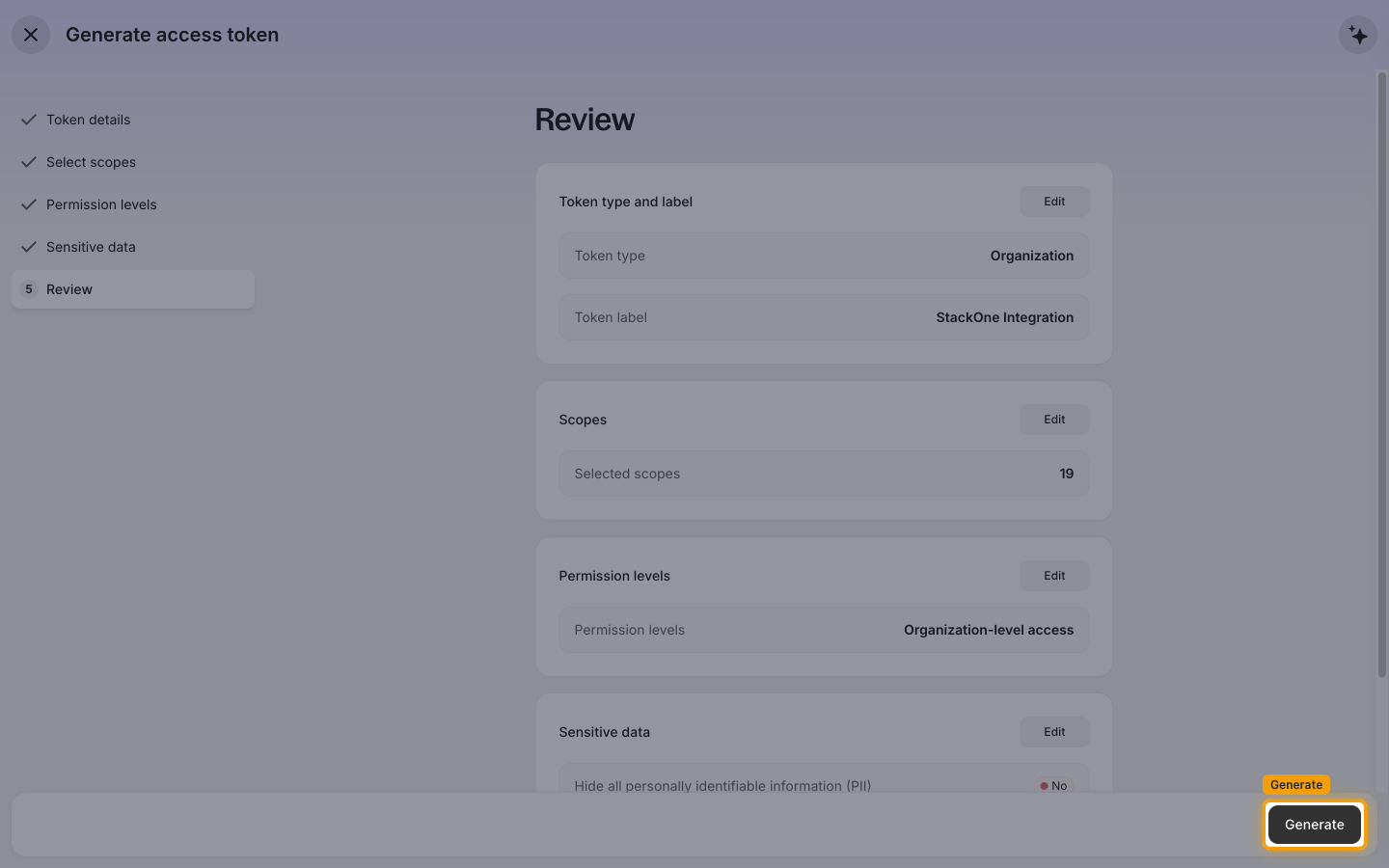Click checkmark icon beside Sensitive data step
The width and height of the screenshot is (1389, 868).
tap(29, 247)
